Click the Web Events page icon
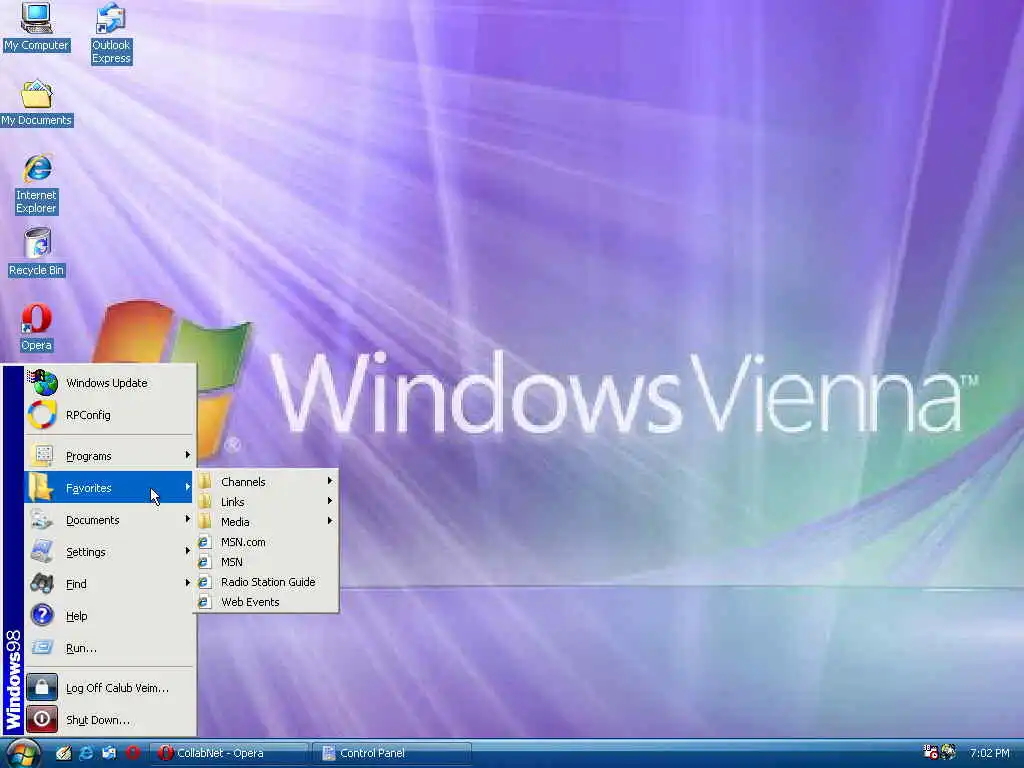Screen dimensions: 1024x768 [204, 601]
